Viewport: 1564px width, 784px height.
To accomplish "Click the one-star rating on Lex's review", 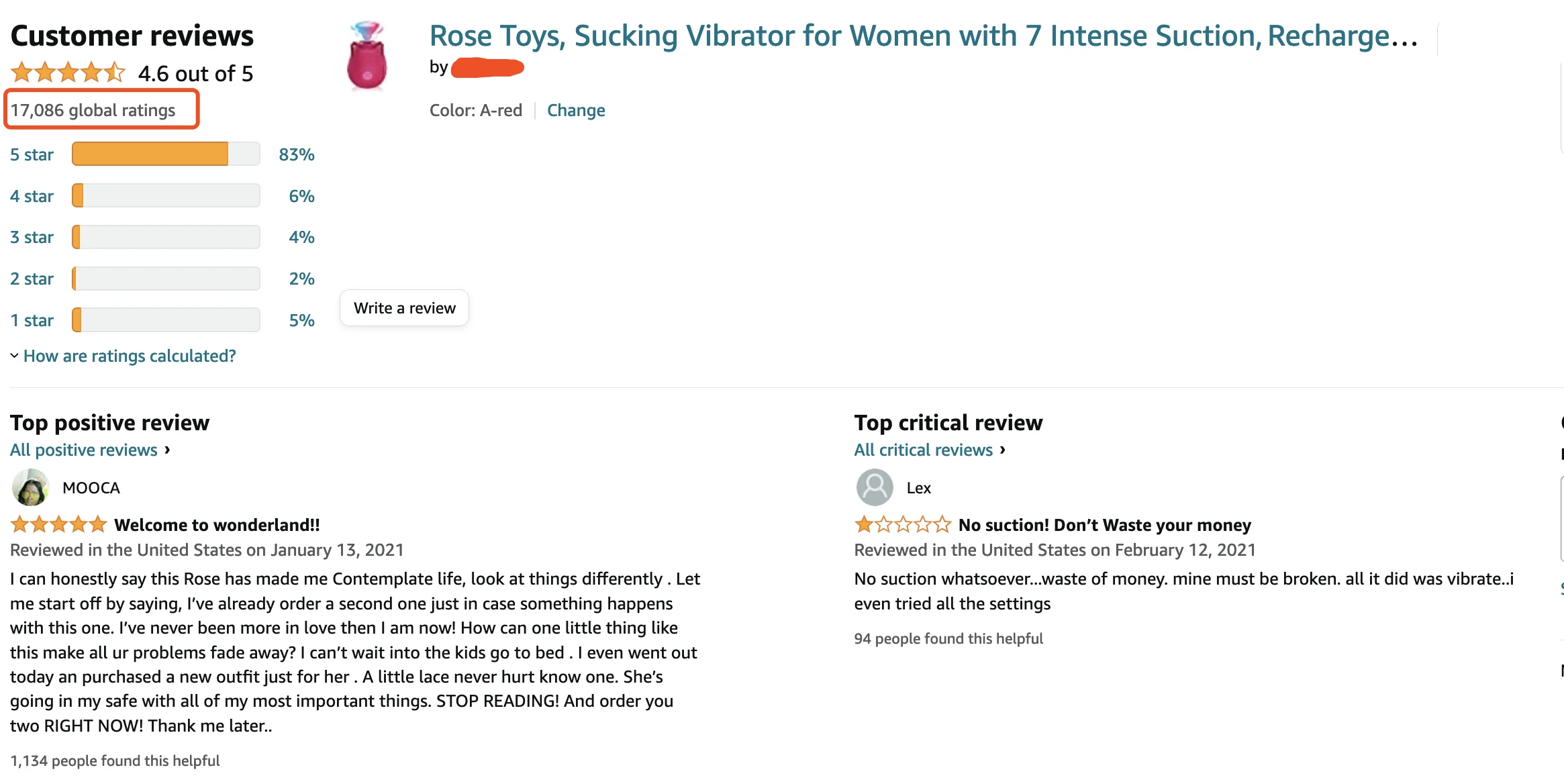I will point(902,524).
